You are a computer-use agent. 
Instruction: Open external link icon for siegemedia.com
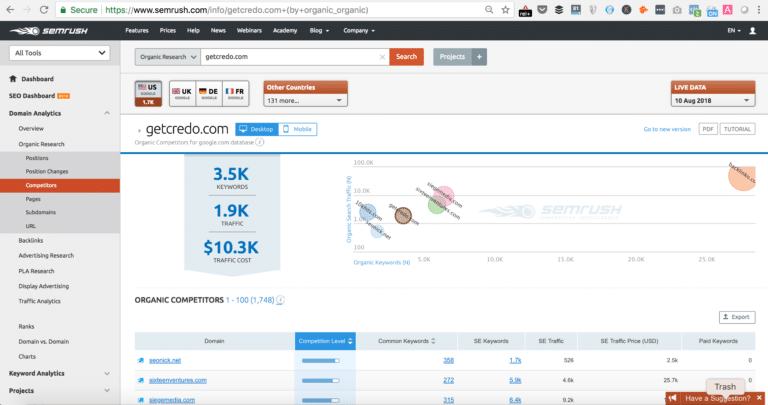click(x=141, y=400)
